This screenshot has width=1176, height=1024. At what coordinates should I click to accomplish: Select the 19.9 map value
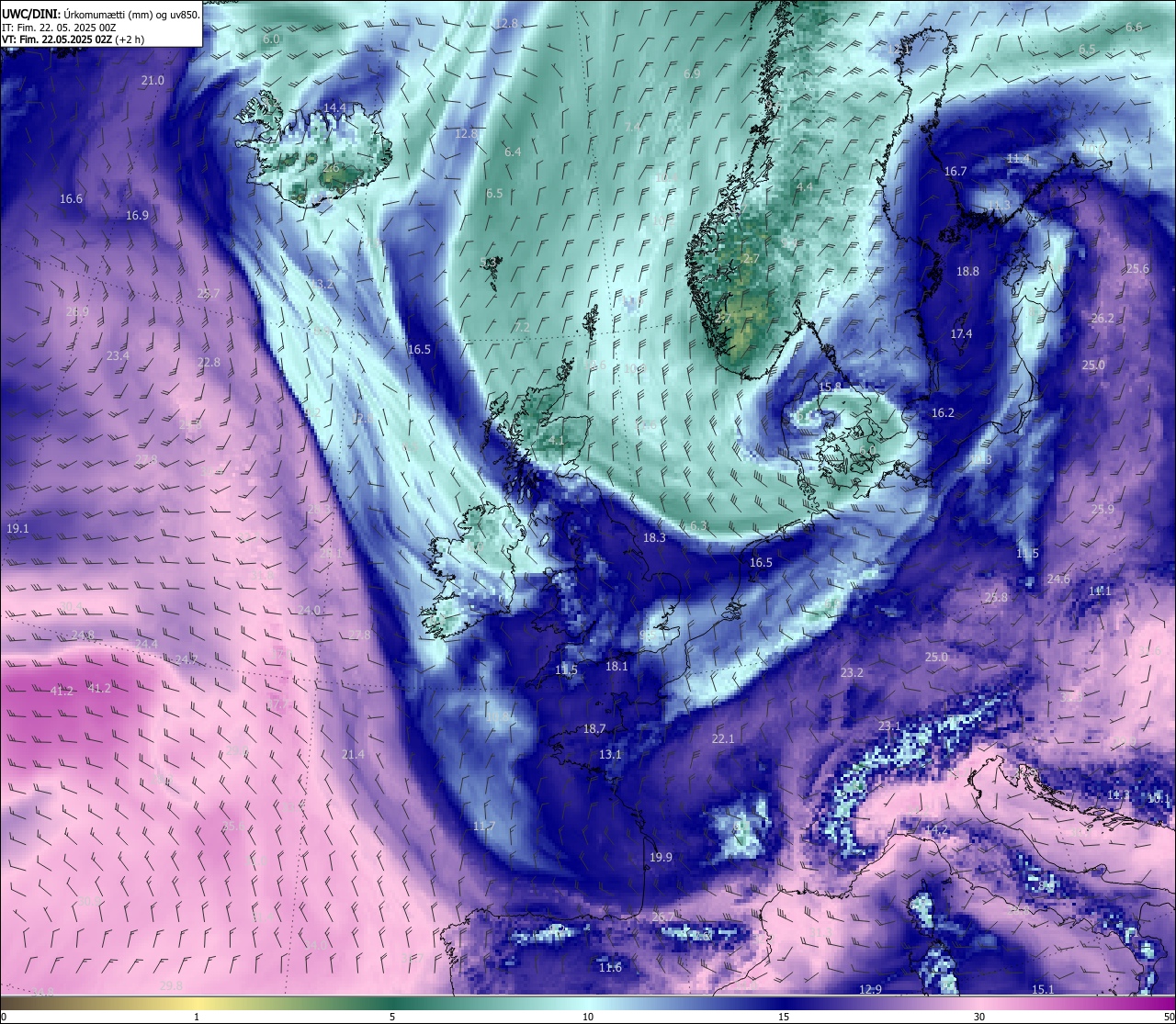click(x=661, y=858)
